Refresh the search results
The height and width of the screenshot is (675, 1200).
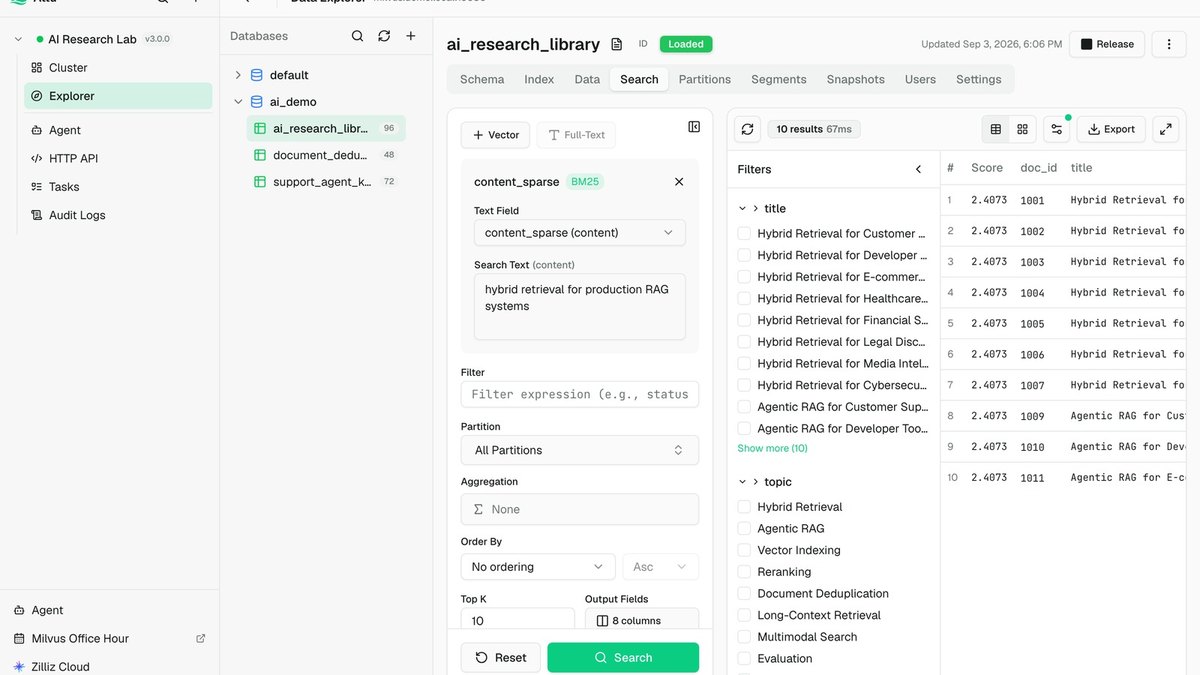[747, 129]
